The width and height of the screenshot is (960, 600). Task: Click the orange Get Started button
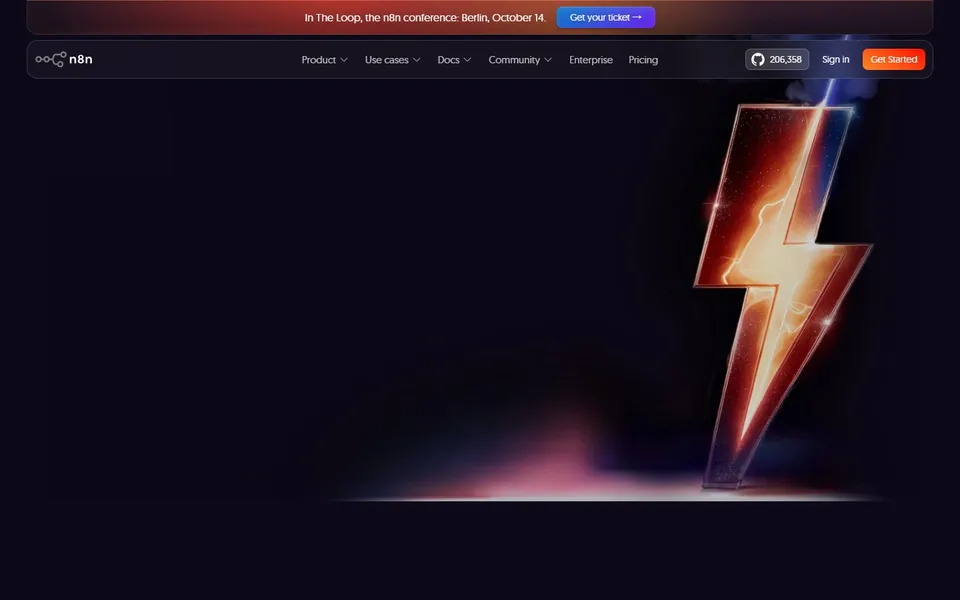pos(893,59)
